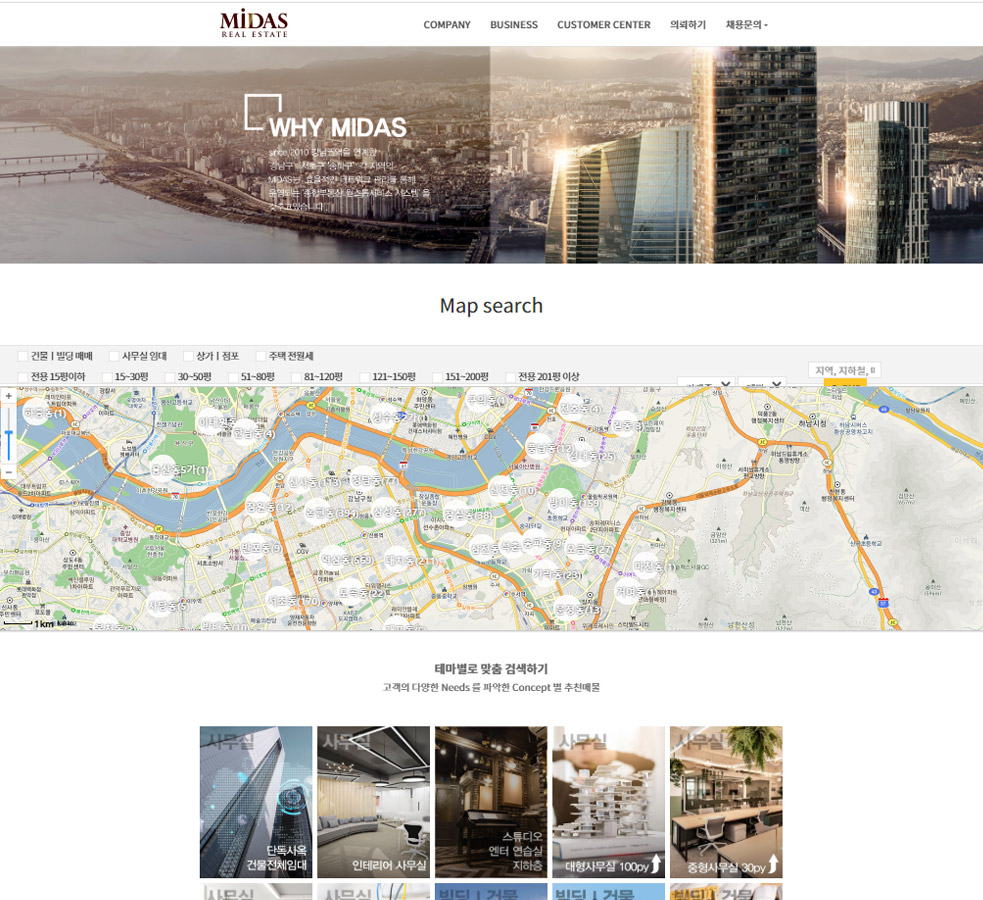
Task: Open the COMPANY menu
Action: click(x=446, y=25)
